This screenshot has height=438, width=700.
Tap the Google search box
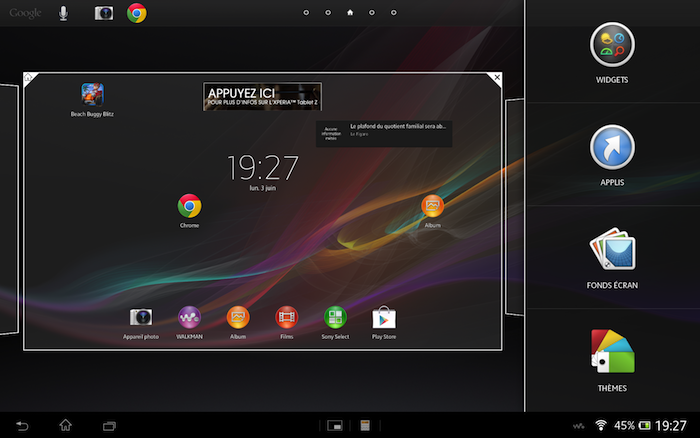point(25,13)
